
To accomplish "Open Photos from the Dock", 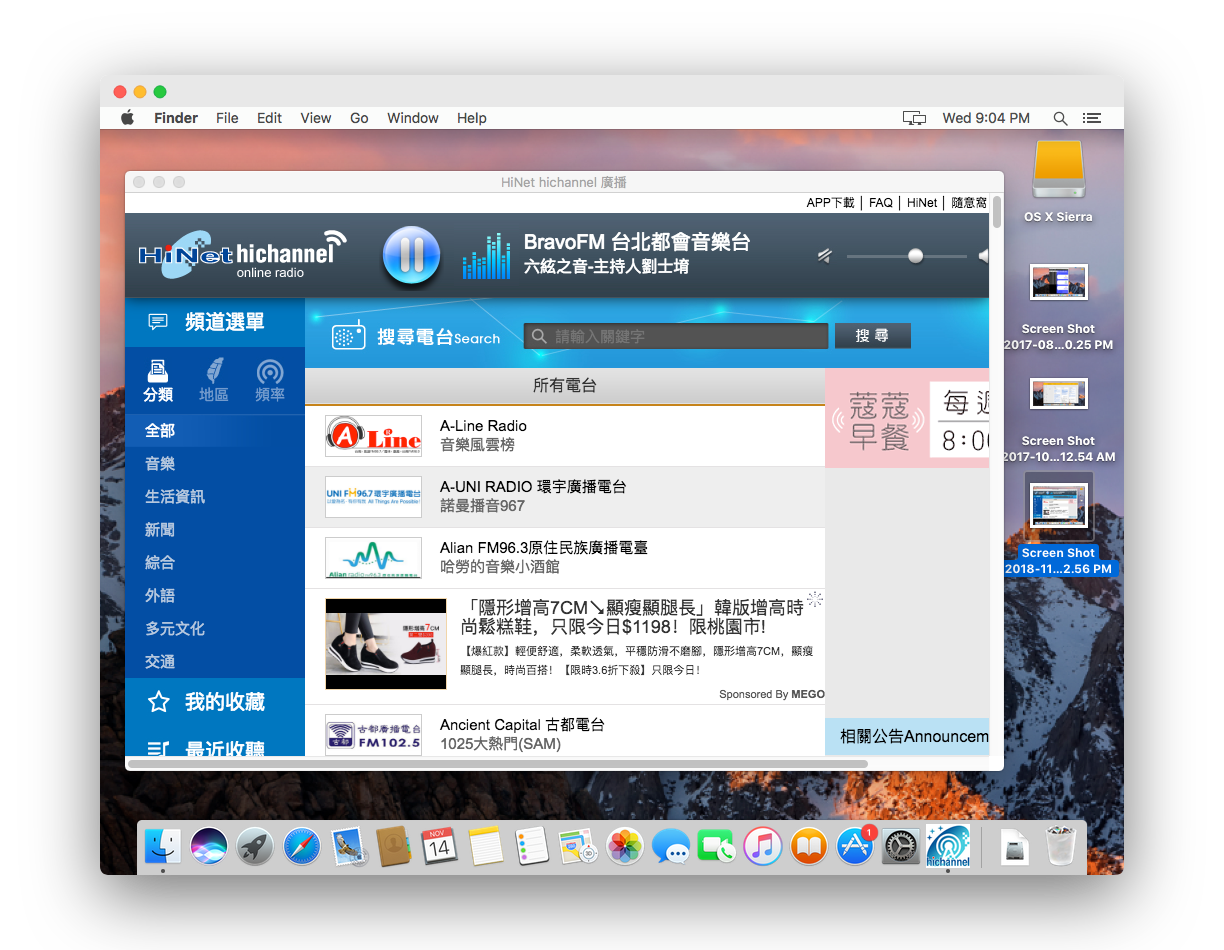I will point(625,848).
